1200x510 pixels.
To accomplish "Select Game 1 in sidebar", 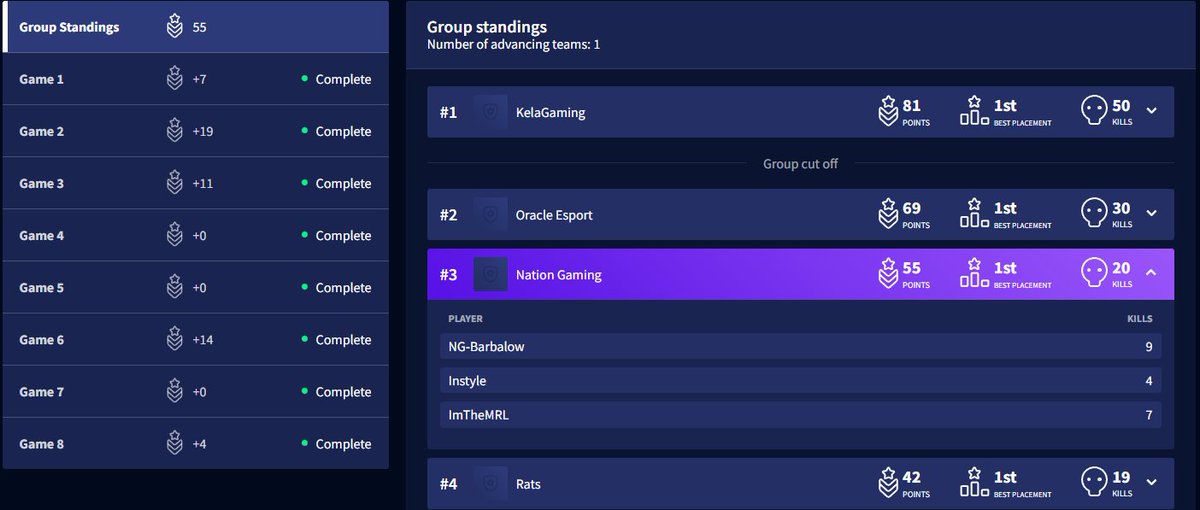I will tap(196, 79).
